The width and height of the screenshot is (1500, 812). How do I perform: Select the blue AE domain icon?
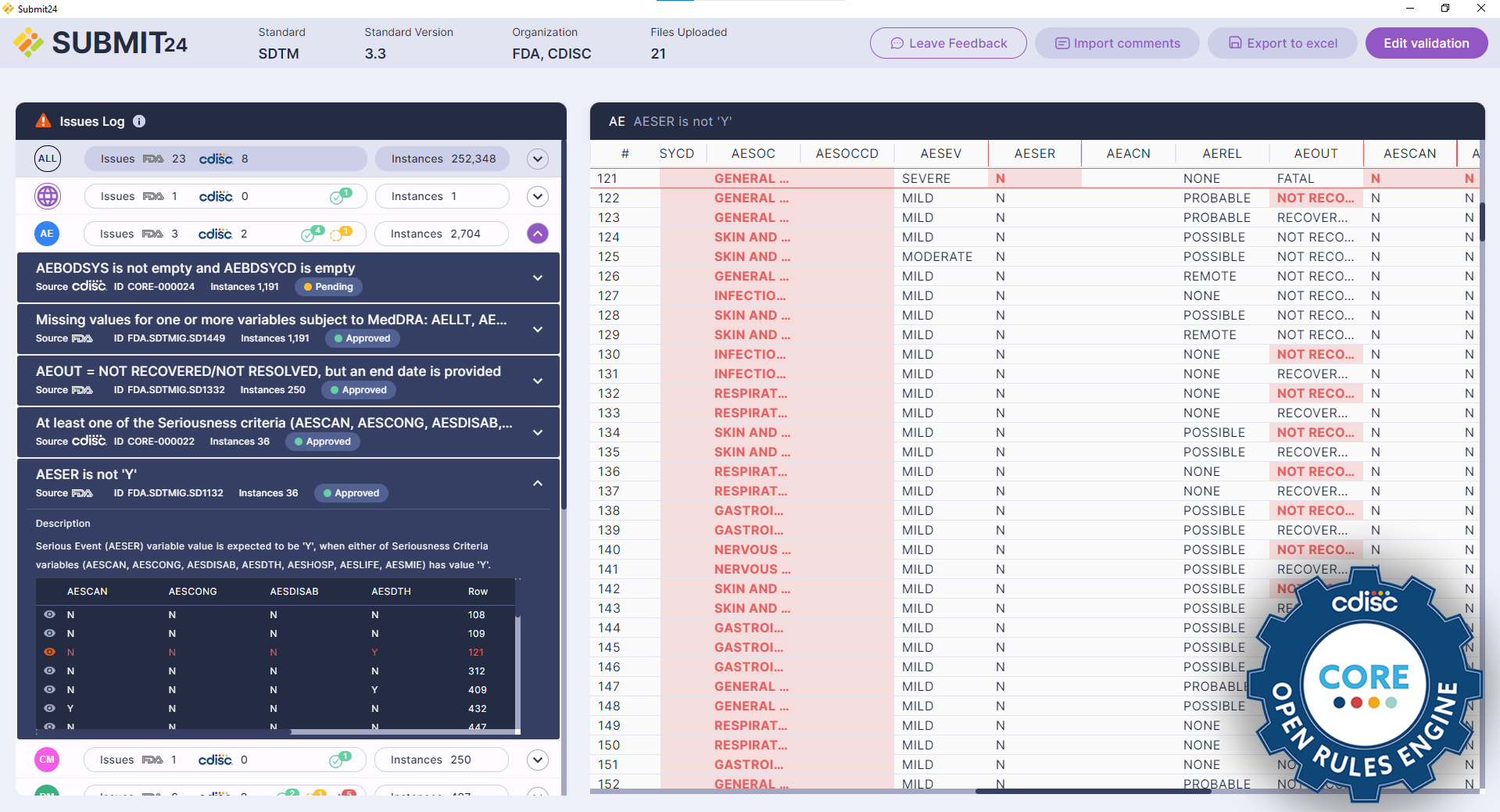click(48, 234)
